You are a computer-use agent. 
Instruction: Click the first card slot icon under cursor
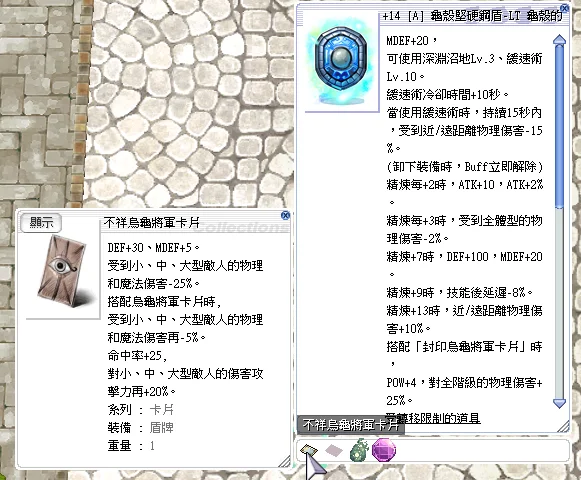(309, 450)
